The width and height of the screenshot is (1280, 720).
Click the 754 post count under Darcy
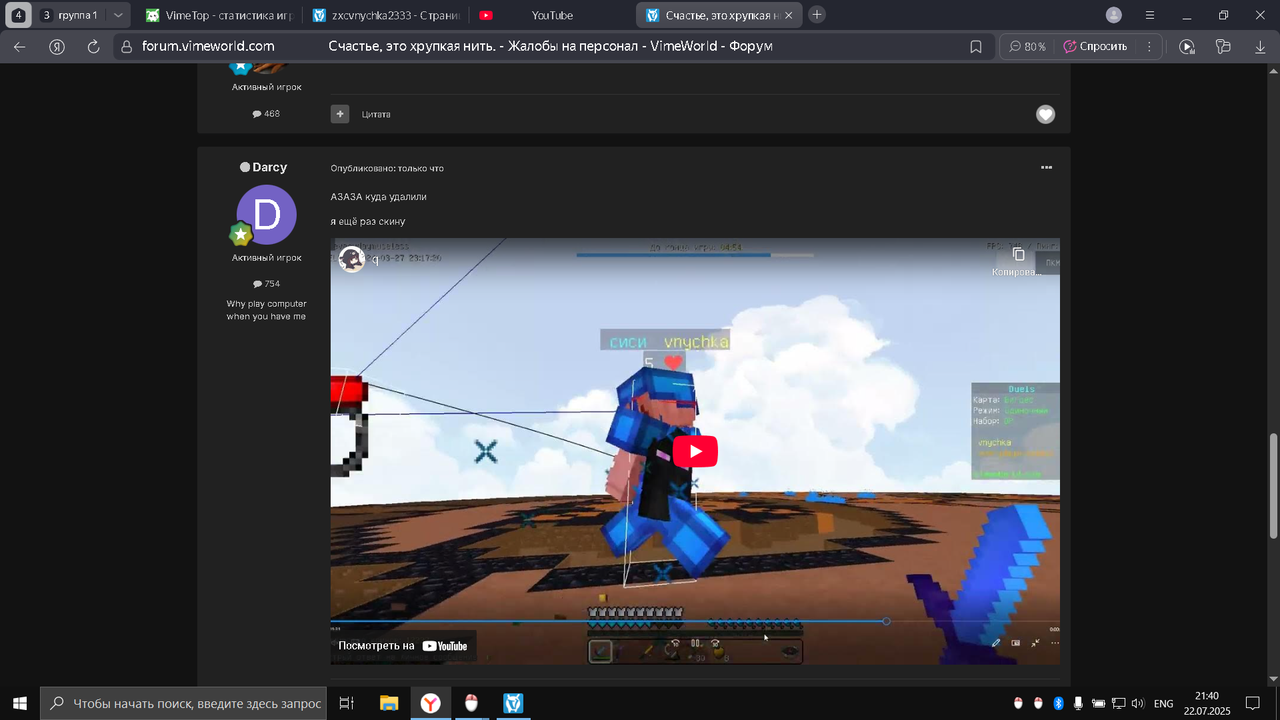click(266, 284)
